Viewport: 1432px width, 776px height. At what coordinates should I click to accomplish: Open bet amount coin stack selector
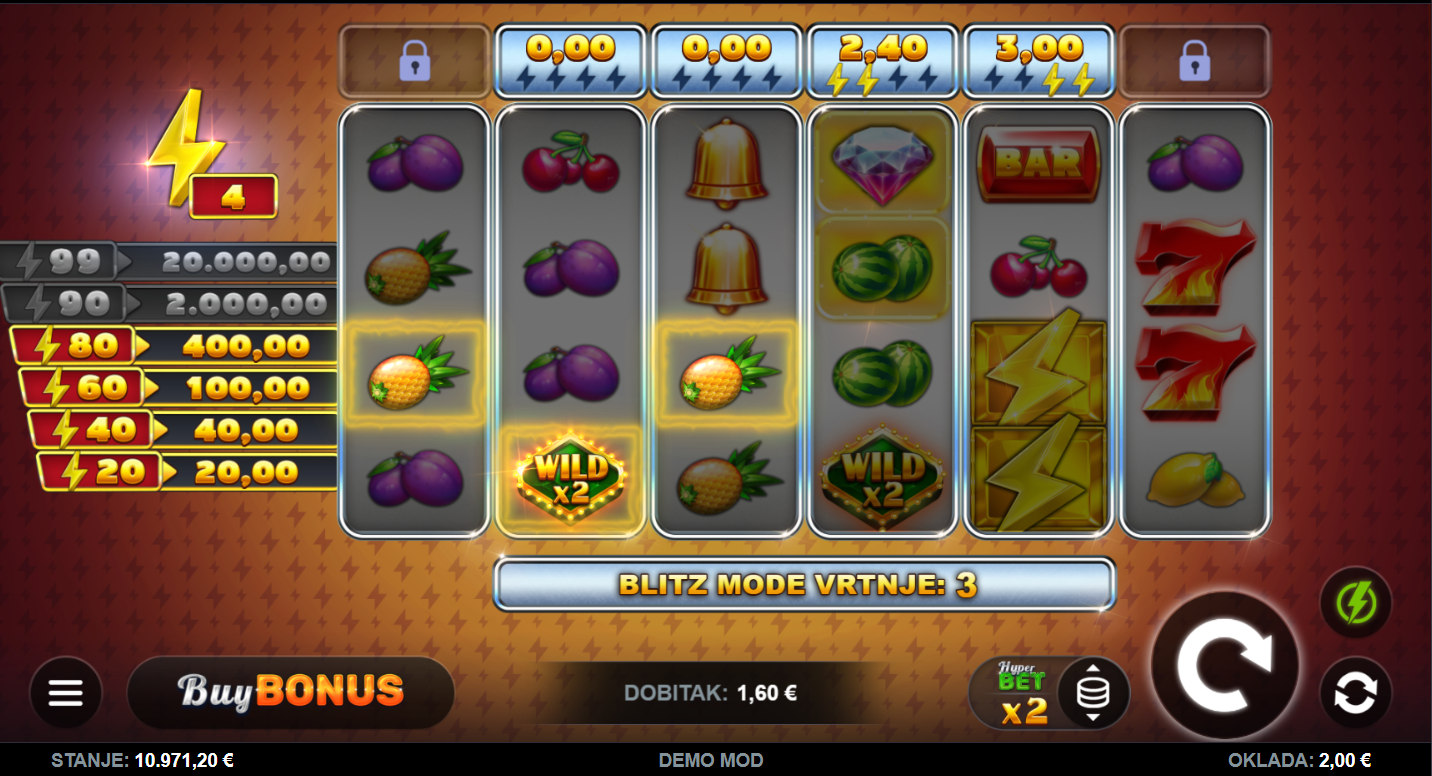(1093, 693)
